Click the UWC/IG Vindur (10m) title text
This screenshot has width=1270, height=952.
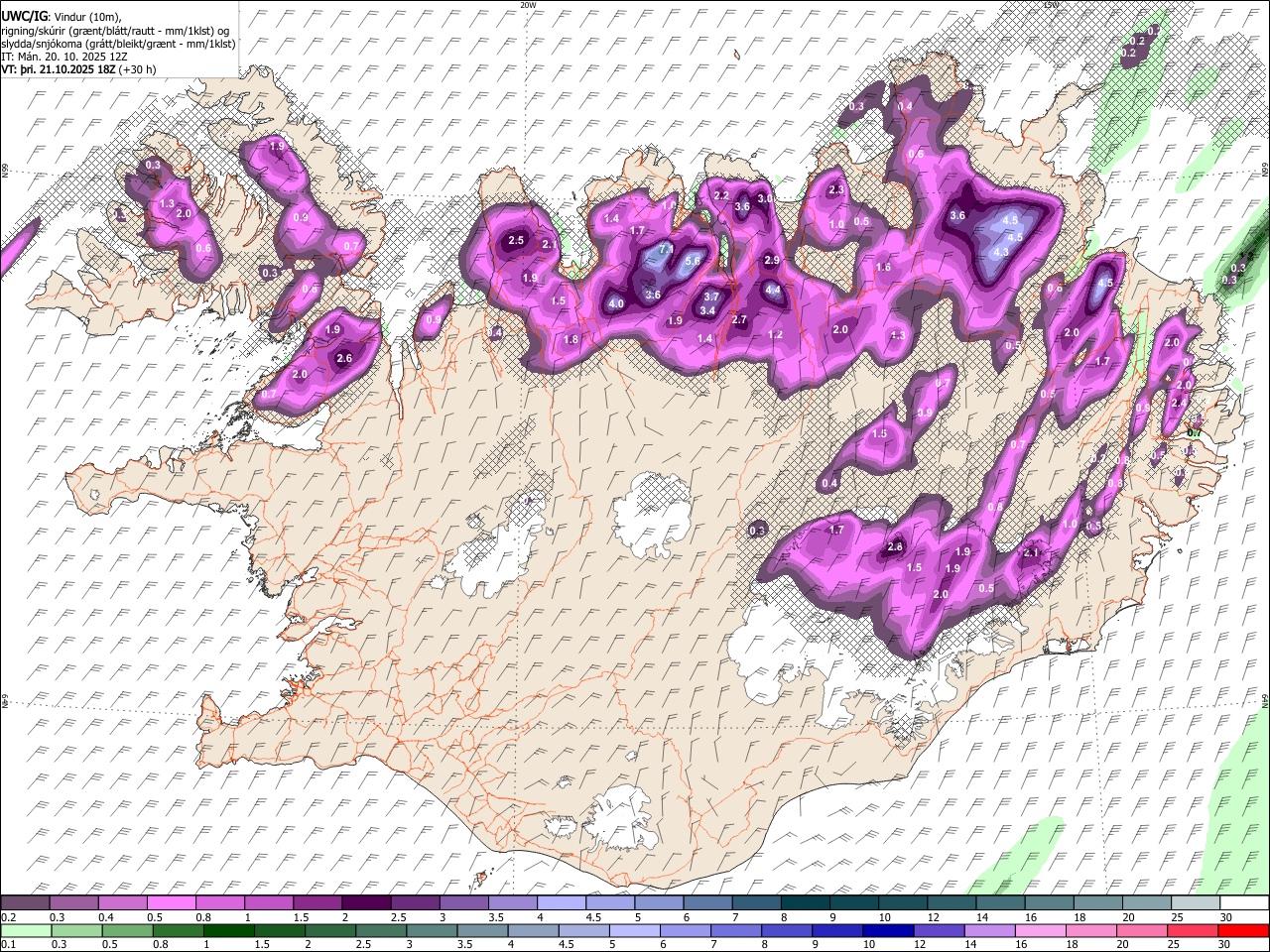click(61, 17)
